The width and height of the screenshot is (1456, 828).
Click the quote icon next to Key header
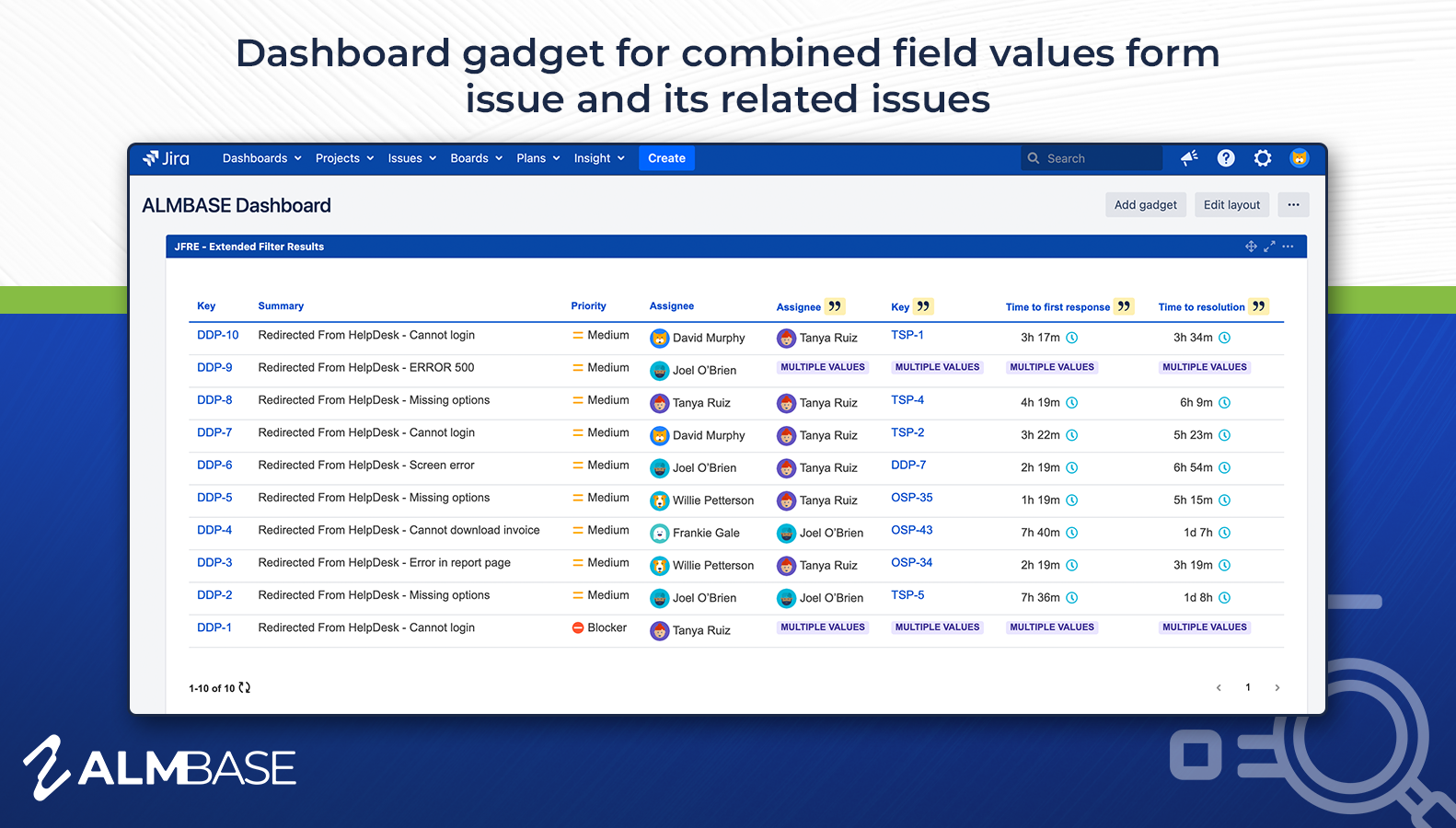coord(923,306)
